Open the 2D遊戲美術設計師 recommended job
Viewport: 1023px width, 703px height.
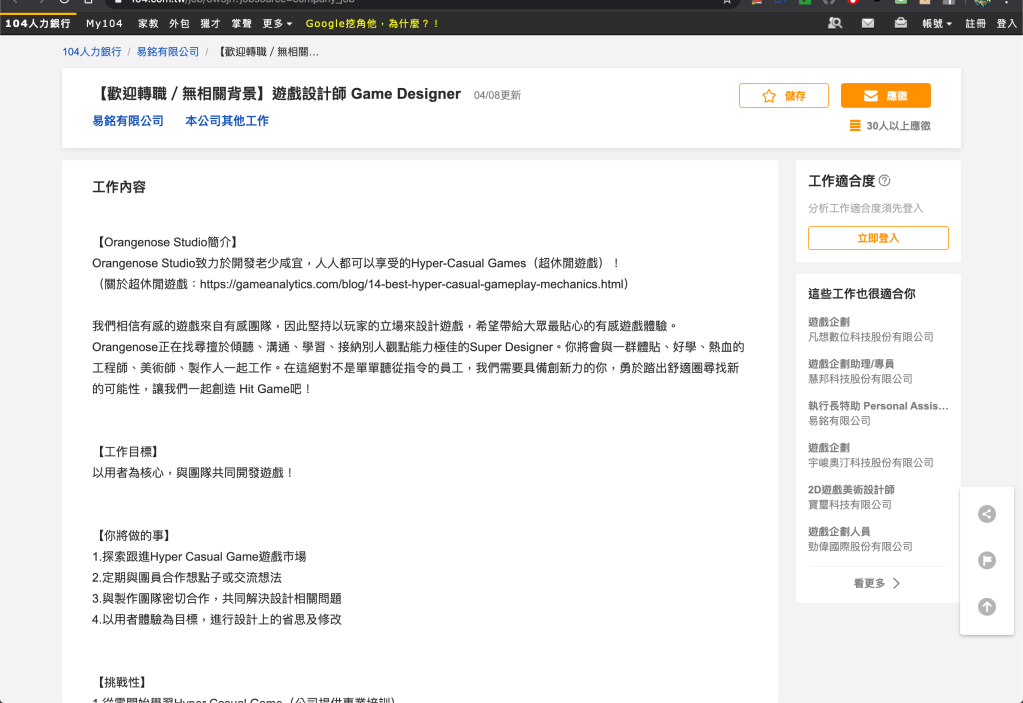click(x=851, y=490)
